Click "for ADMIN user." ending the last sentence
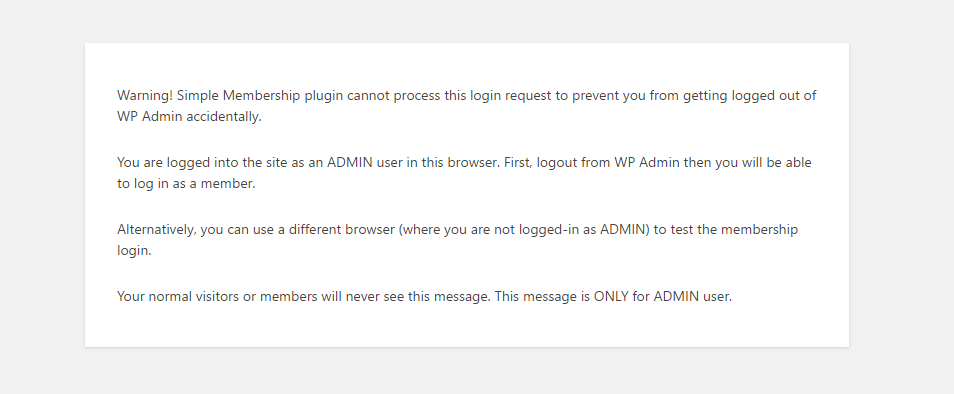The height and width of the screenshot is (394, 954). [682, 297]
